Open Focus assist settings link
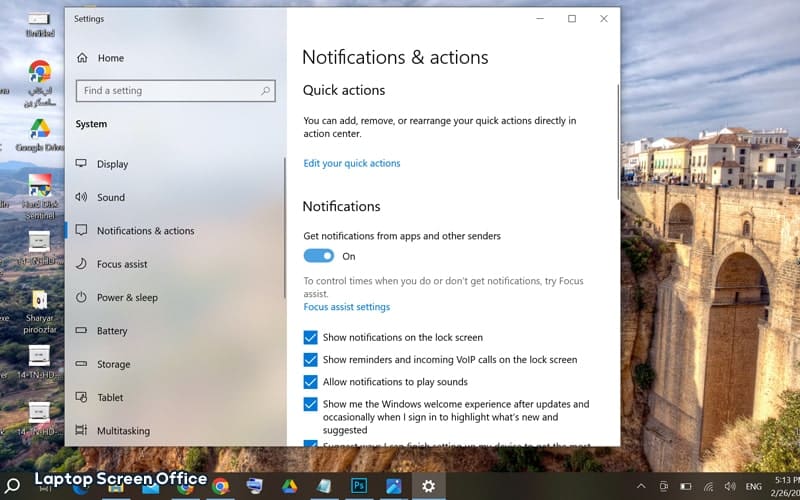 click(346, 307)
